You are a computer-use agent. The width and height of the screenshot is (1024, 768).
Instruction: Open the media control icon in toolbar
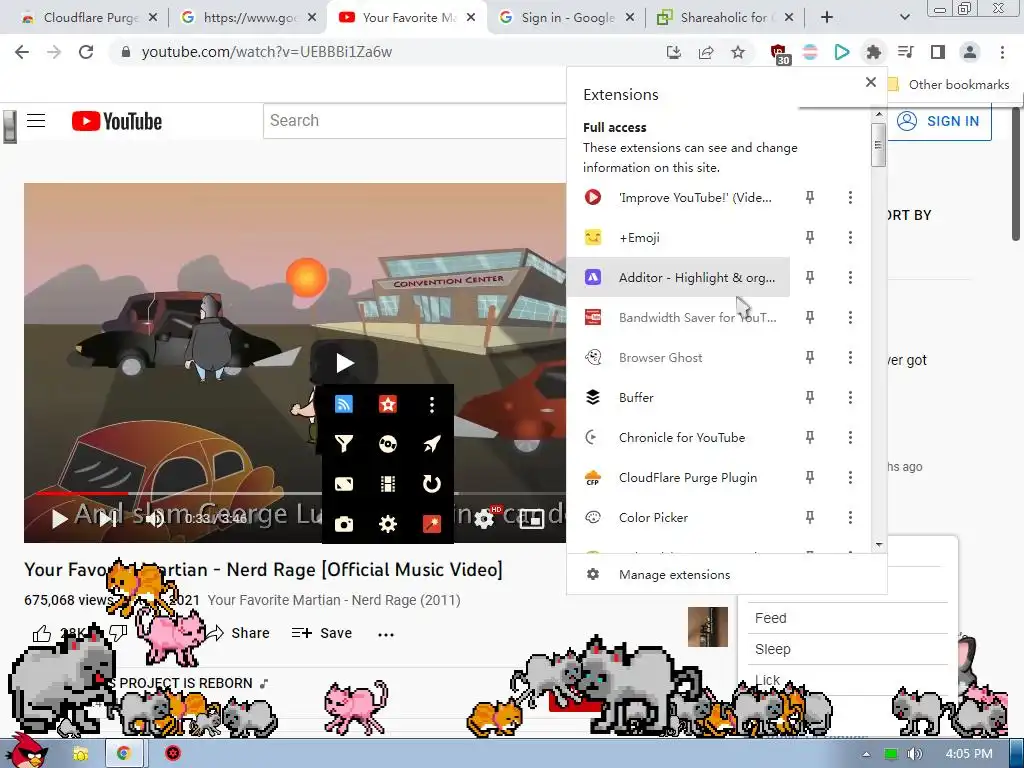[x=905, y=52]
